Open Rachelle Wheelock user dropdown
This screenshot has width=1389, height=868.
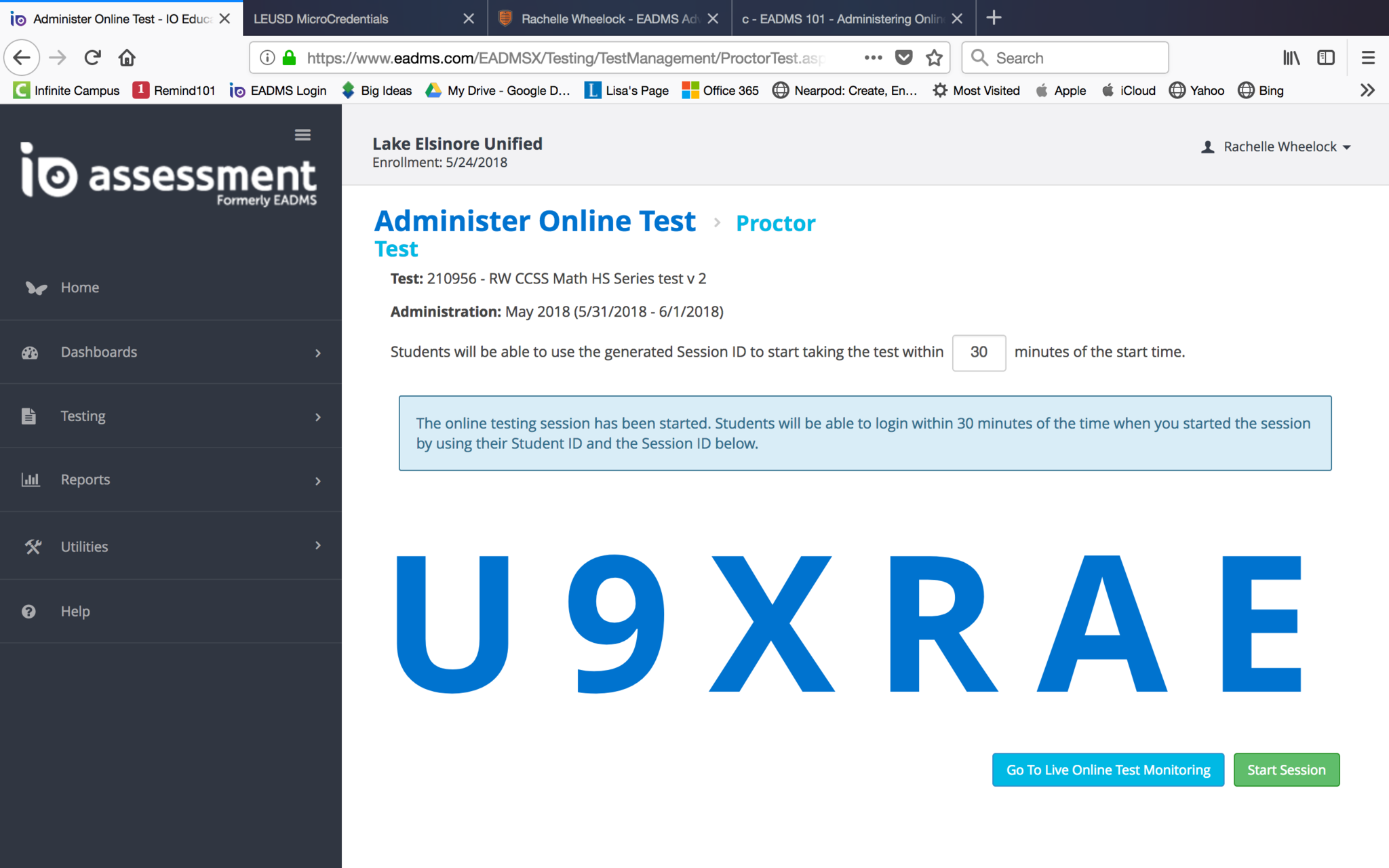pyautogui.click(x=1279, y=146)
